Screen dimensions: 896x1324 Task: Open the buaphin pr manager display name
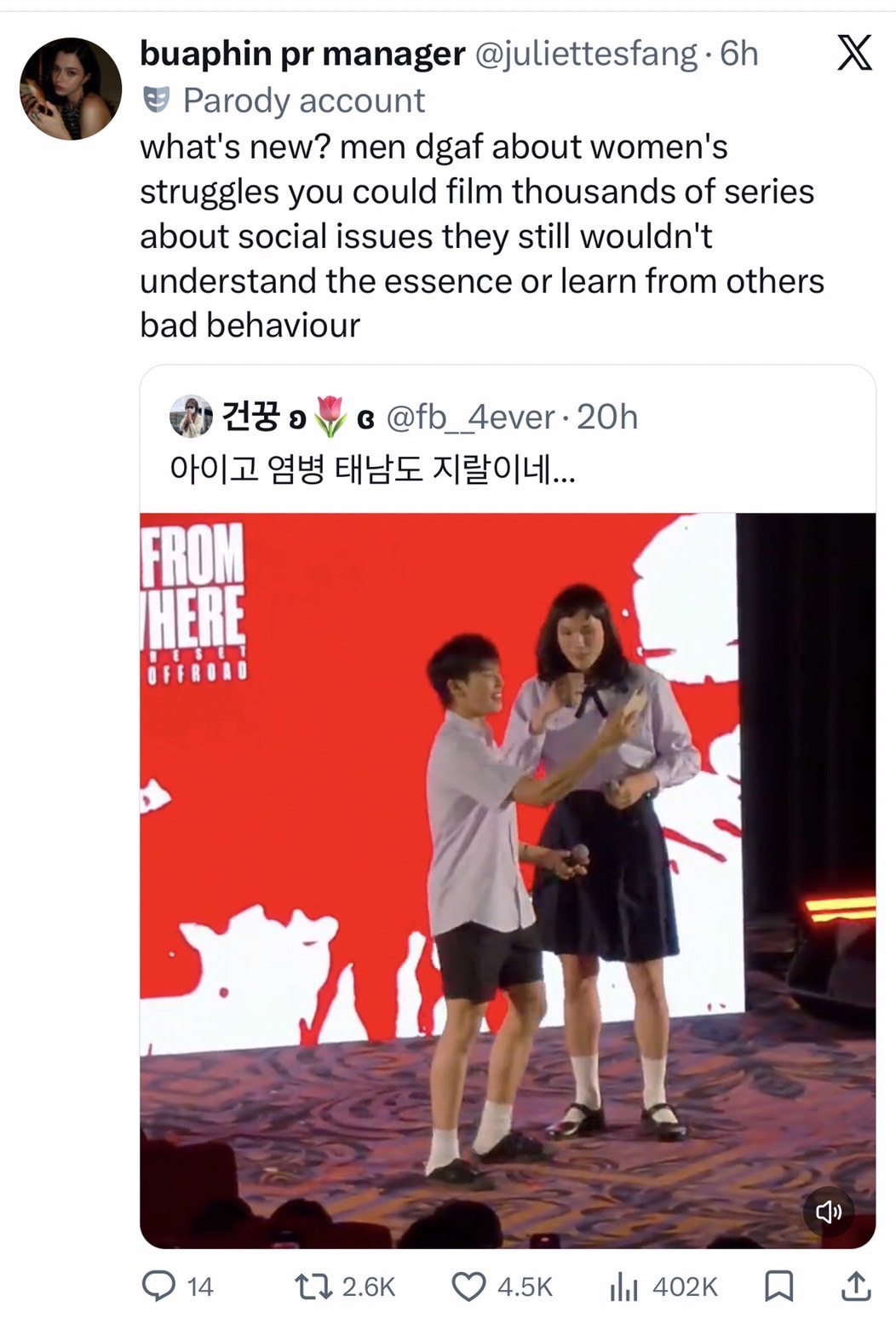pyautogui.click(x=302, y=54)
